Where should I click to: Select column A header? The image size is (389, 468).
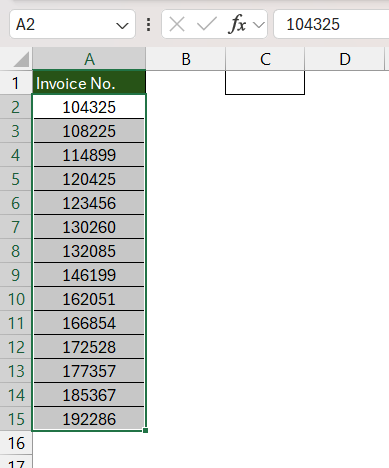pos(89,59)
